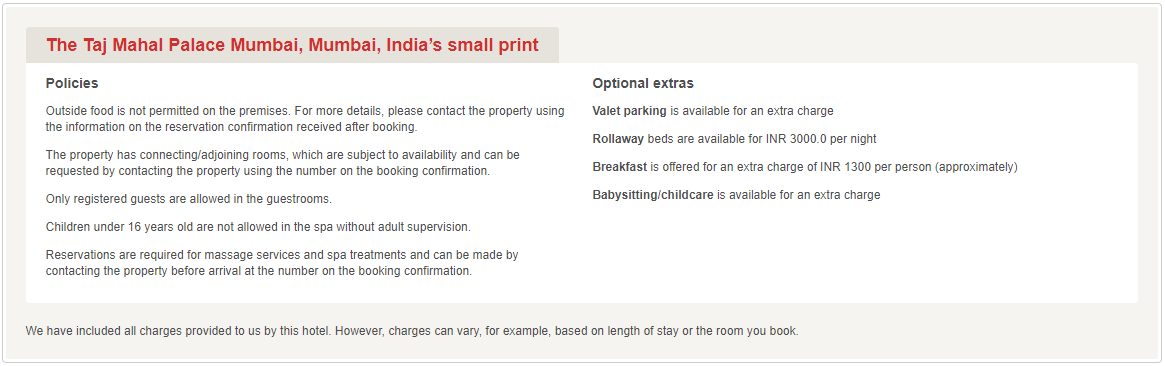Click the Taj Mahal Palace small print heading

click(x=292, y=45)
